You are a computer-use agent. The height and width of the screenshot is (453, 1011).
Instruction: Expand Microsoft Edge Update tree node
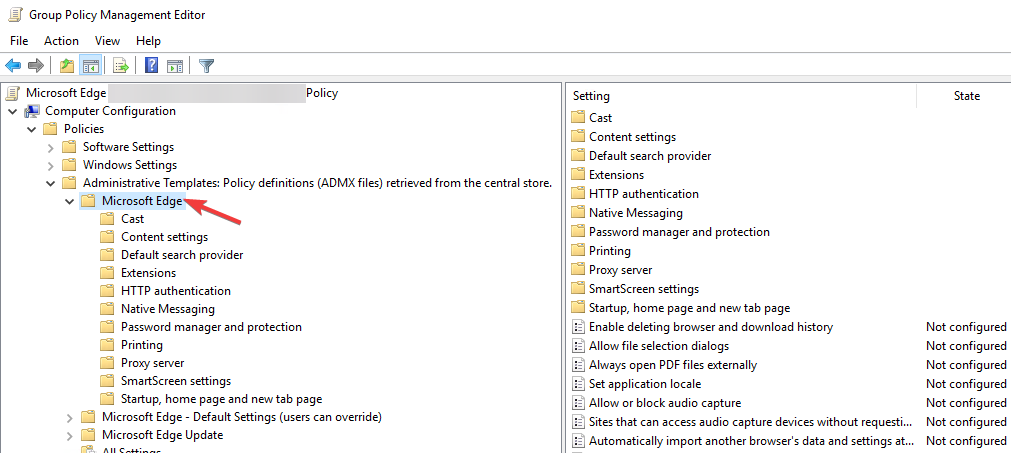click(69, 435)
